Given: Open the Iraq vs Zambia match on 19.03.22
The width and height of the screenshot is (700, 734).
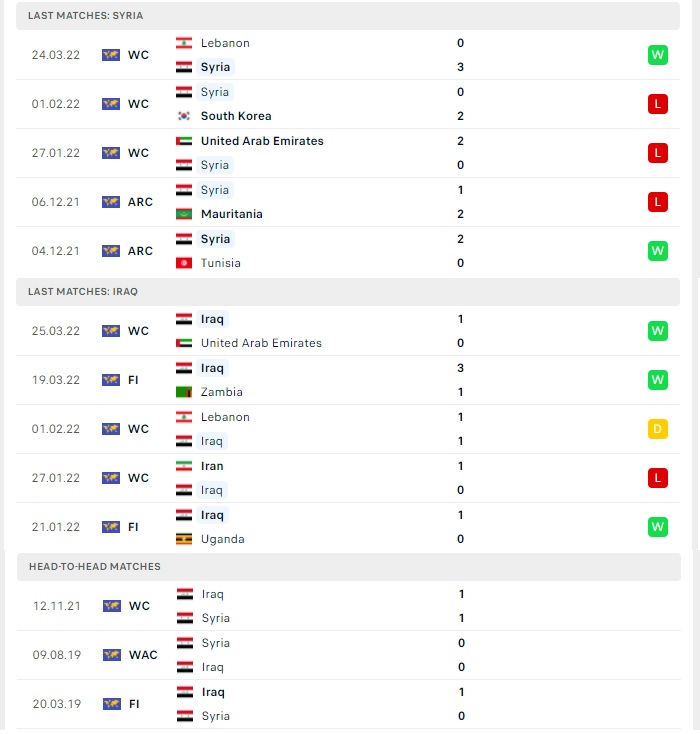Looking at the screenshot, I should [x=348, y=380].
